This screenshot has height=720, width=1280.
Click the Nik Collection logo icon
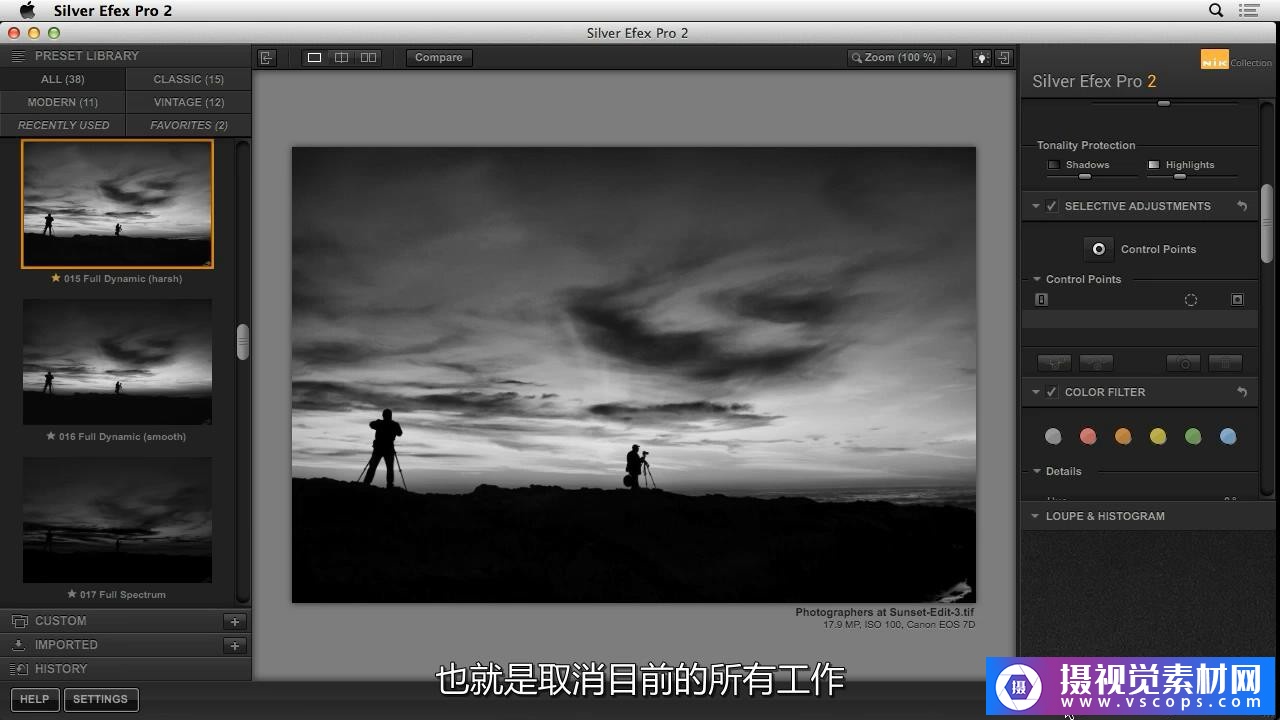[1213, 60]
